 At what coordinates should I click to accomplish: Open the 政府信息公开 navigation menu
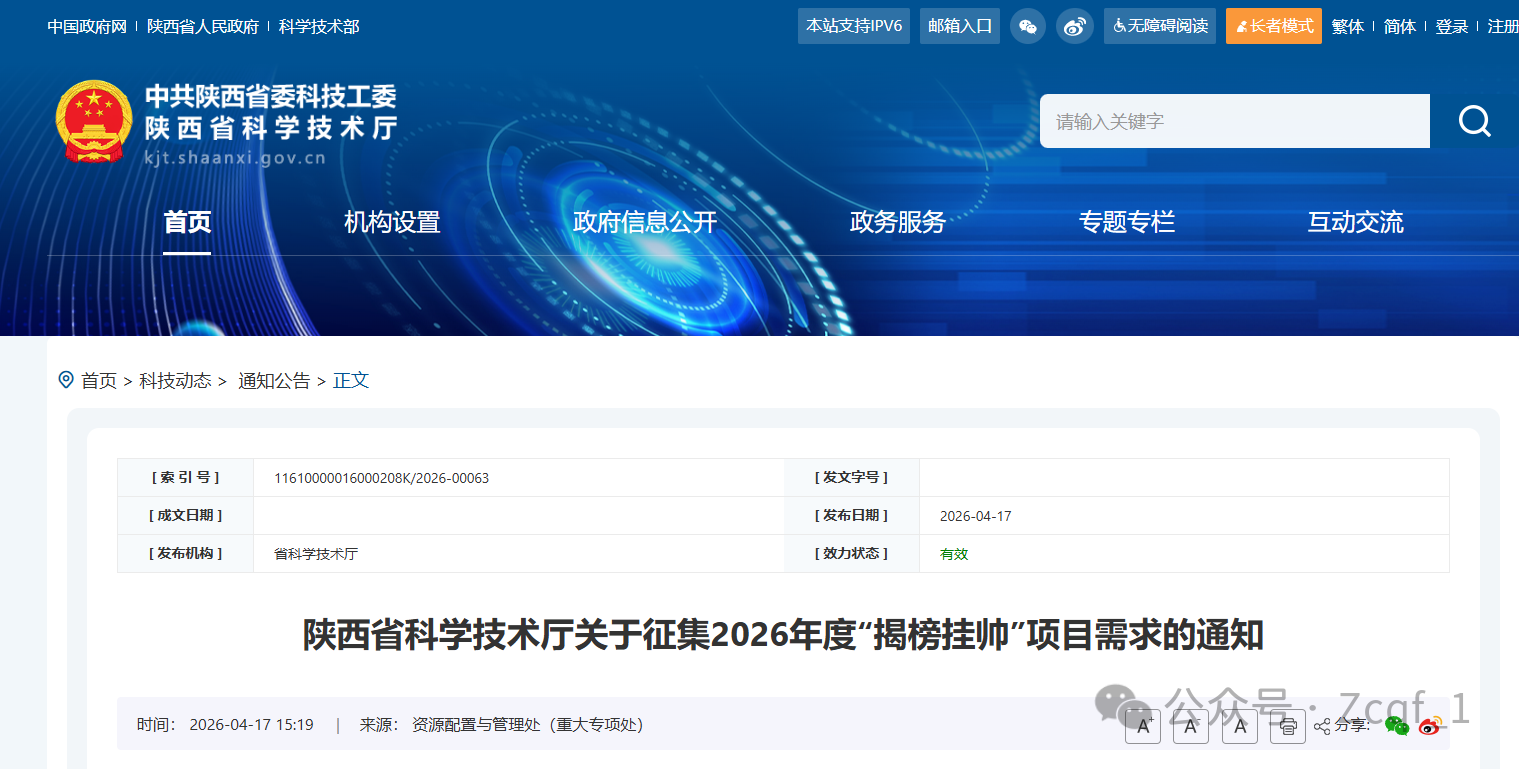[644, 222]
